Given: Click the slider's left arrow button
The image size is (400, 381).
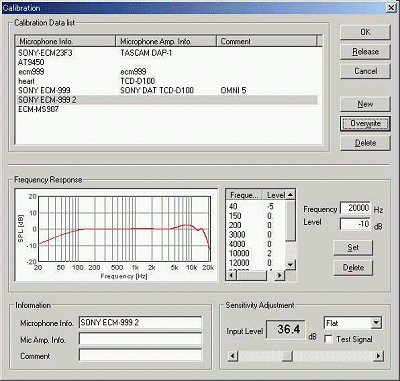Looking at the screenshot, I should pyautogui.click(x=232, y=356).
